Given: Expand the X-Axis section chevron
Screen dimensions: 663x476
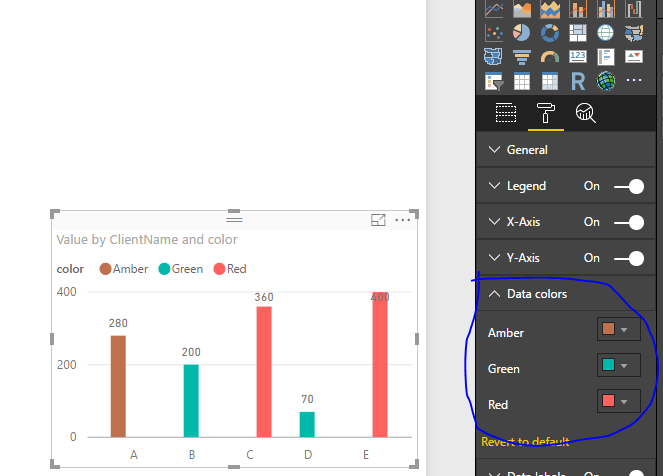Looking at the screenshot, I should tap(494, 222).
